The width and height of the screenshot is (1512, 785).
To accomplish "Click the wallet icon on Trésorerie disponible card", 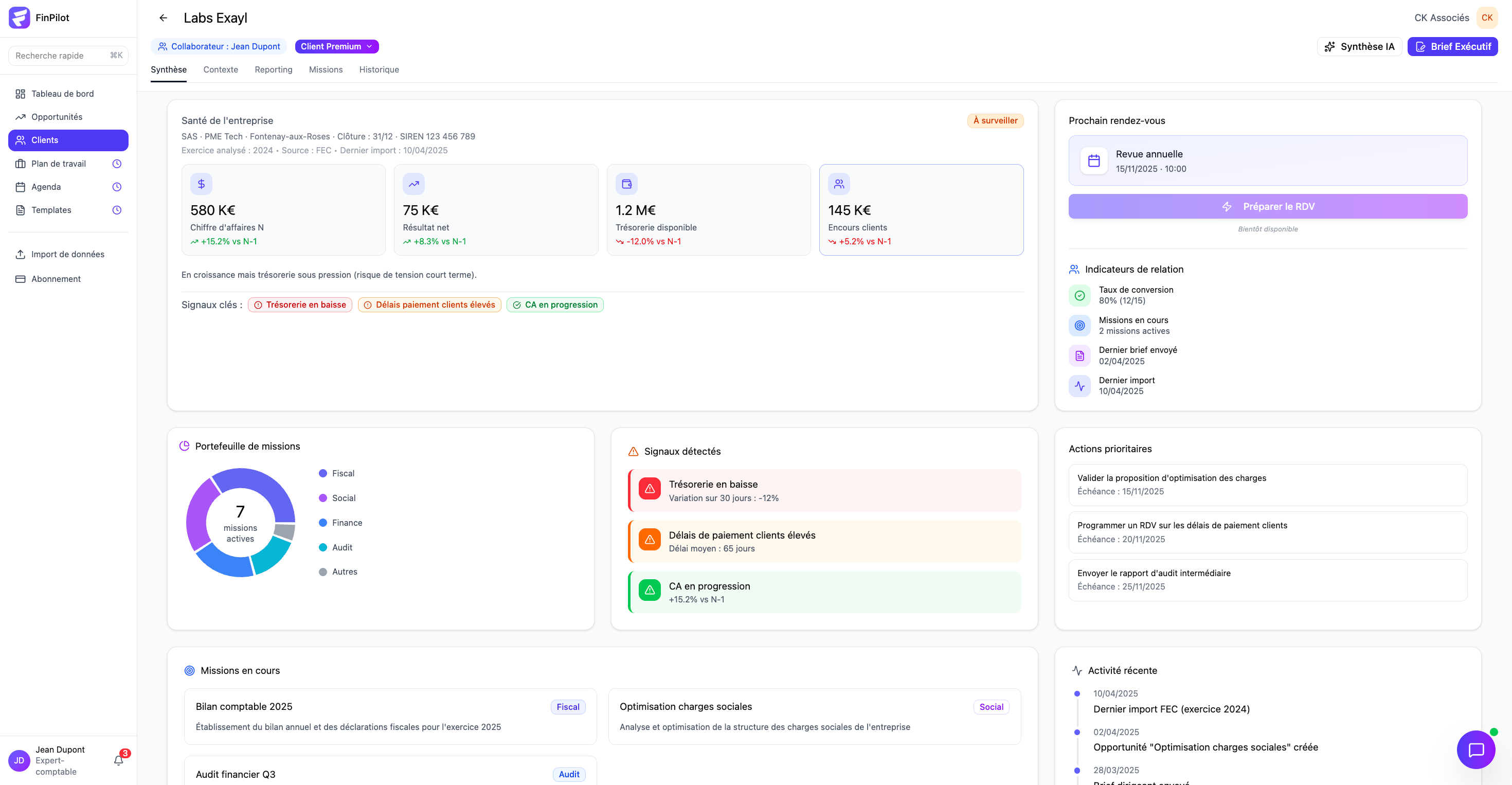I will tap(626, 184).
